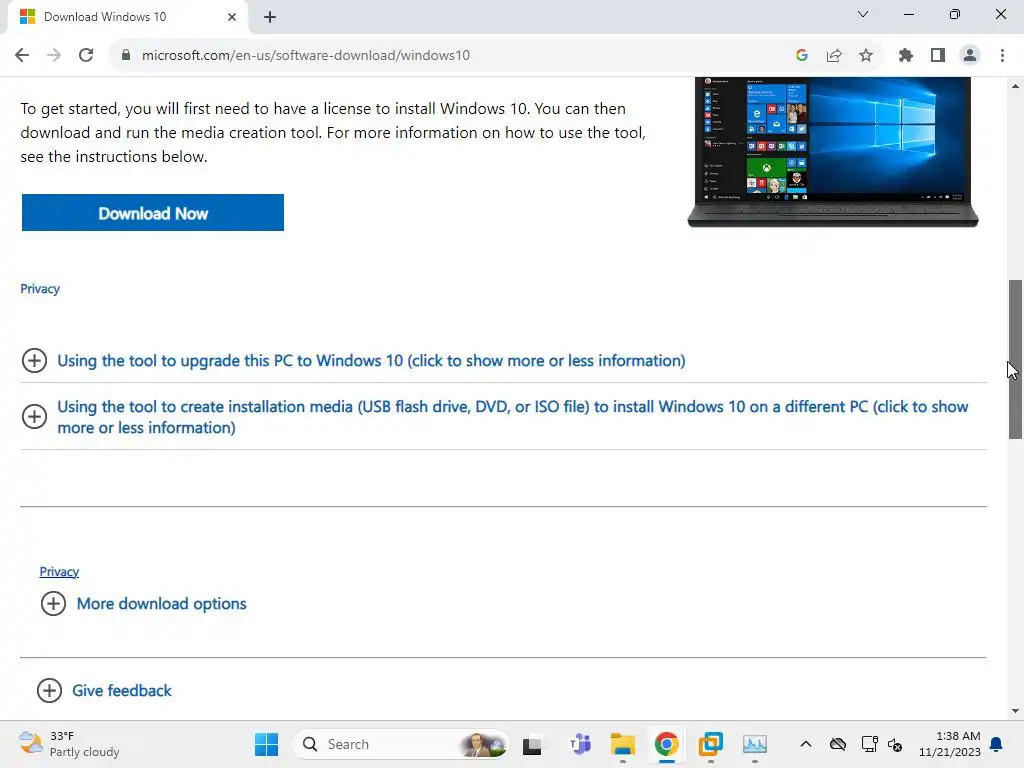Screen dimensions: 1024x768
Task: Click the scrollbar down arrow
Action: [x=1015, y=711]
